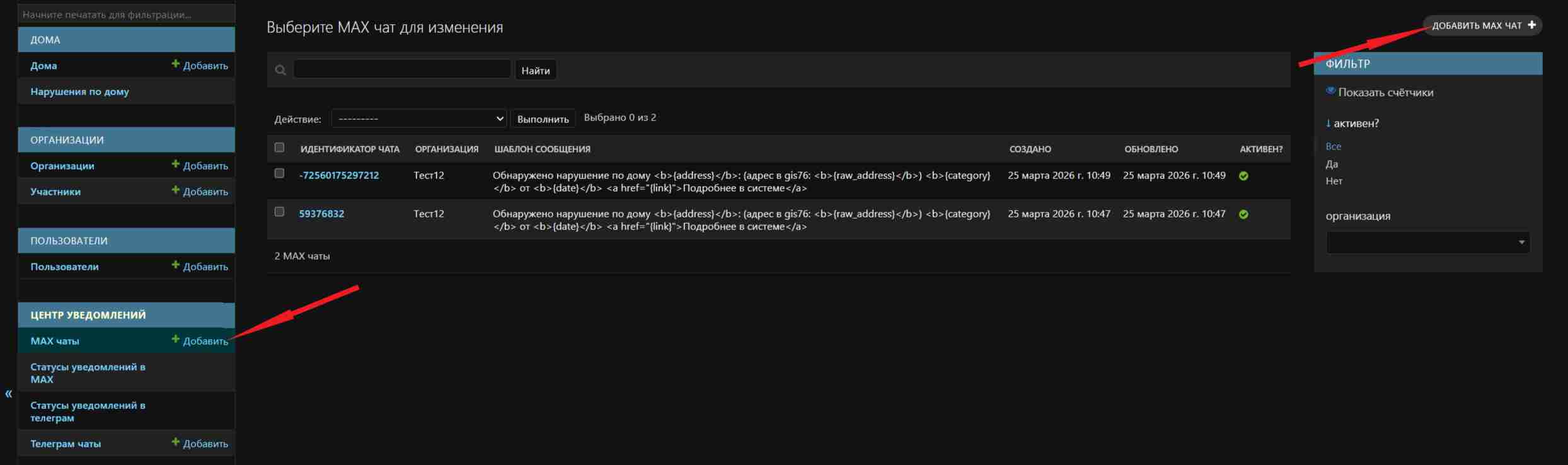Viewport: 1568px width, 465px height.
Task: Check the row for chat -72560175297212
Action: (279, 173)
